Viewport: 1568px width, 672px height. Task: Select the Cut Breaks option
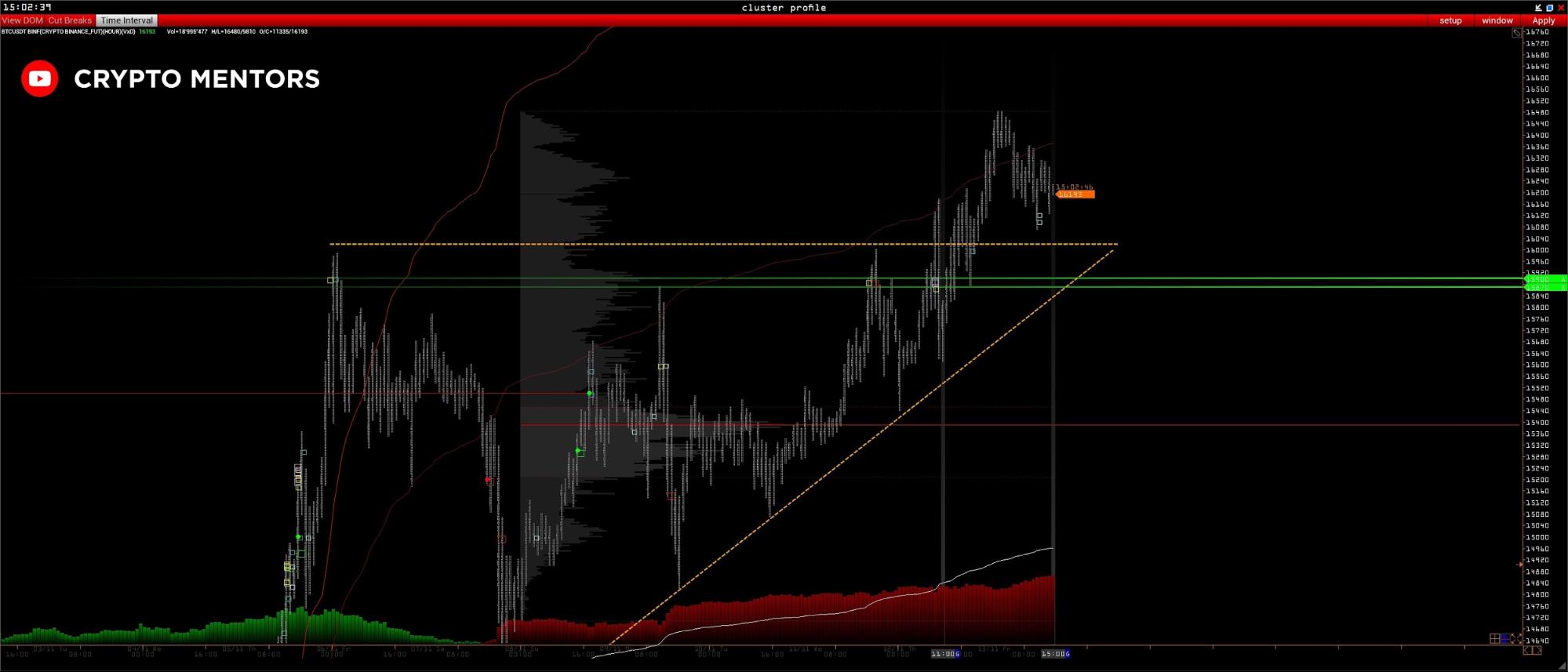tap(70, 20)
